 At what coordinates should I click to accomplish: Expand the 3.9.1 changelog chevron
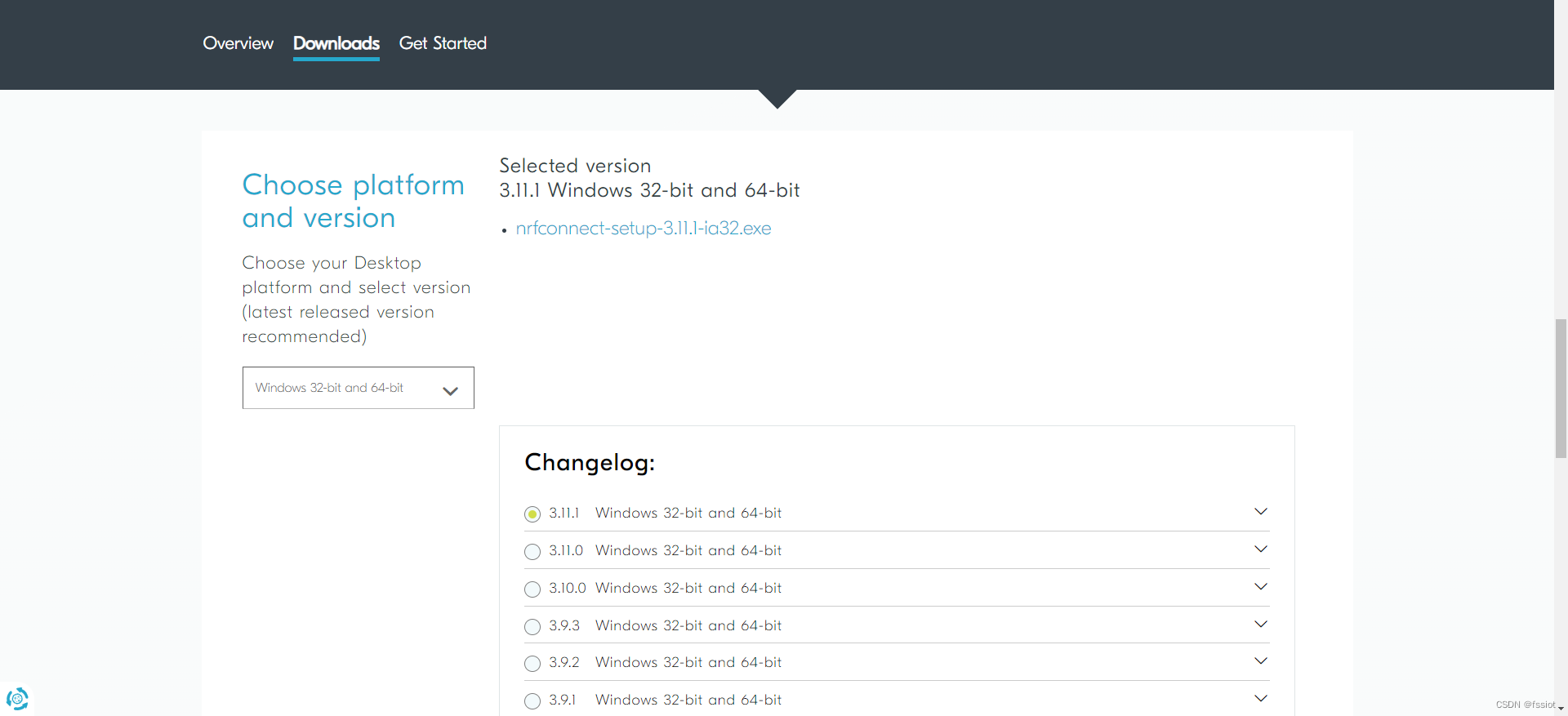(x=1261, y=699)
